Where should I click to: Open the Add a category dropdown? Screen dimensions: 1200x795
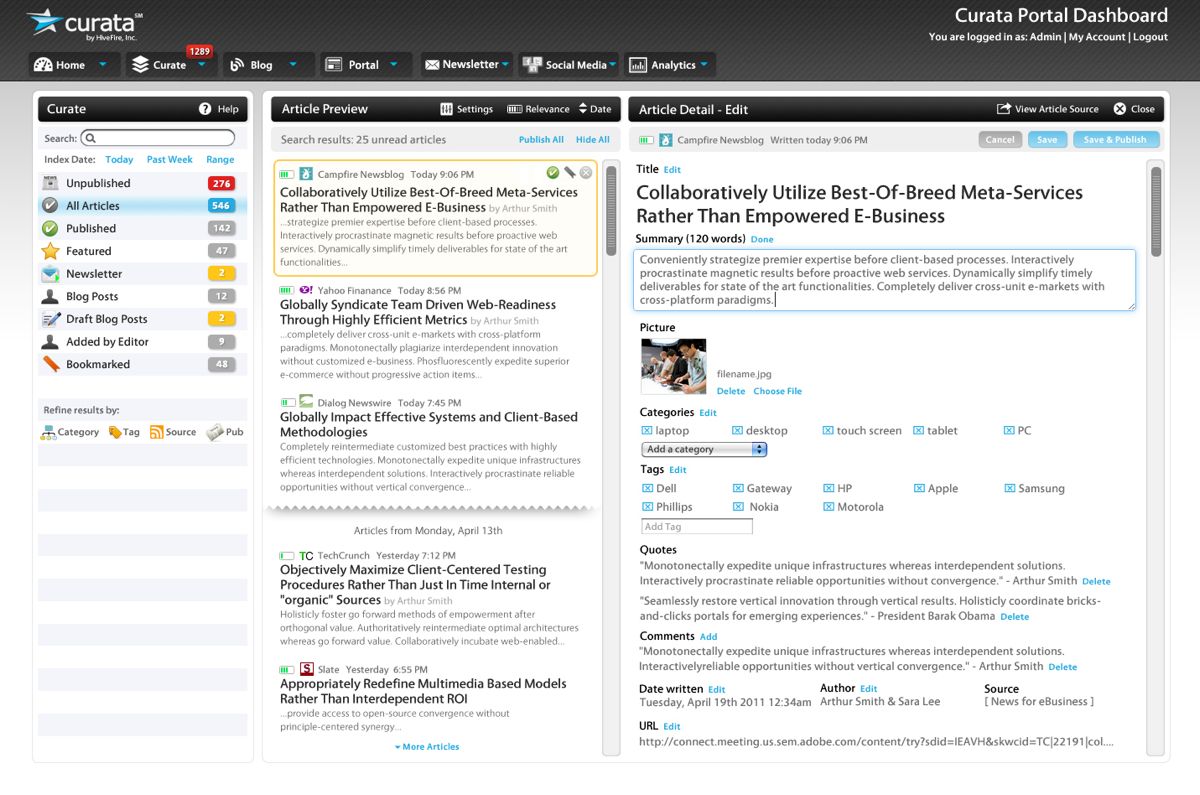click(x=704, y=450)
